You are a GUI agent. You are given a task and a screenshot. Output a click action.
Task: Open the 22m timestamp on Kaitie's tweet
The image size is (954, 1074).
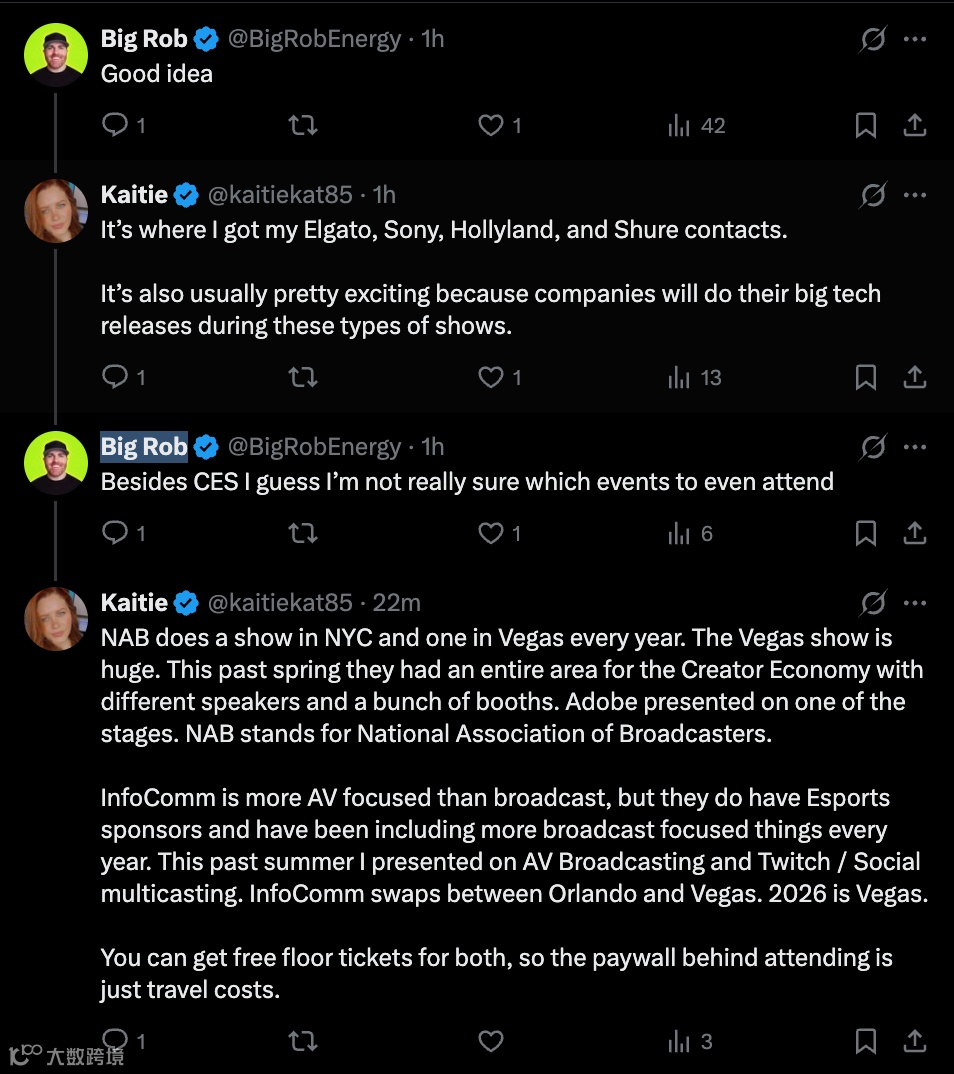click(x=396, y=603)
